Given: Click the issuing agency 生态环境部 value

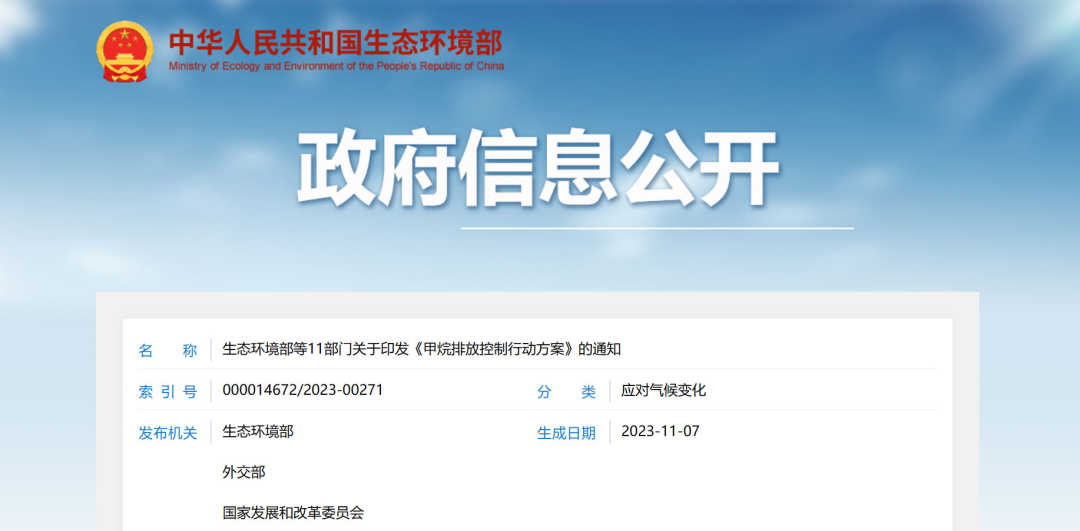Looking at the screenshot, I should (258, 432).
